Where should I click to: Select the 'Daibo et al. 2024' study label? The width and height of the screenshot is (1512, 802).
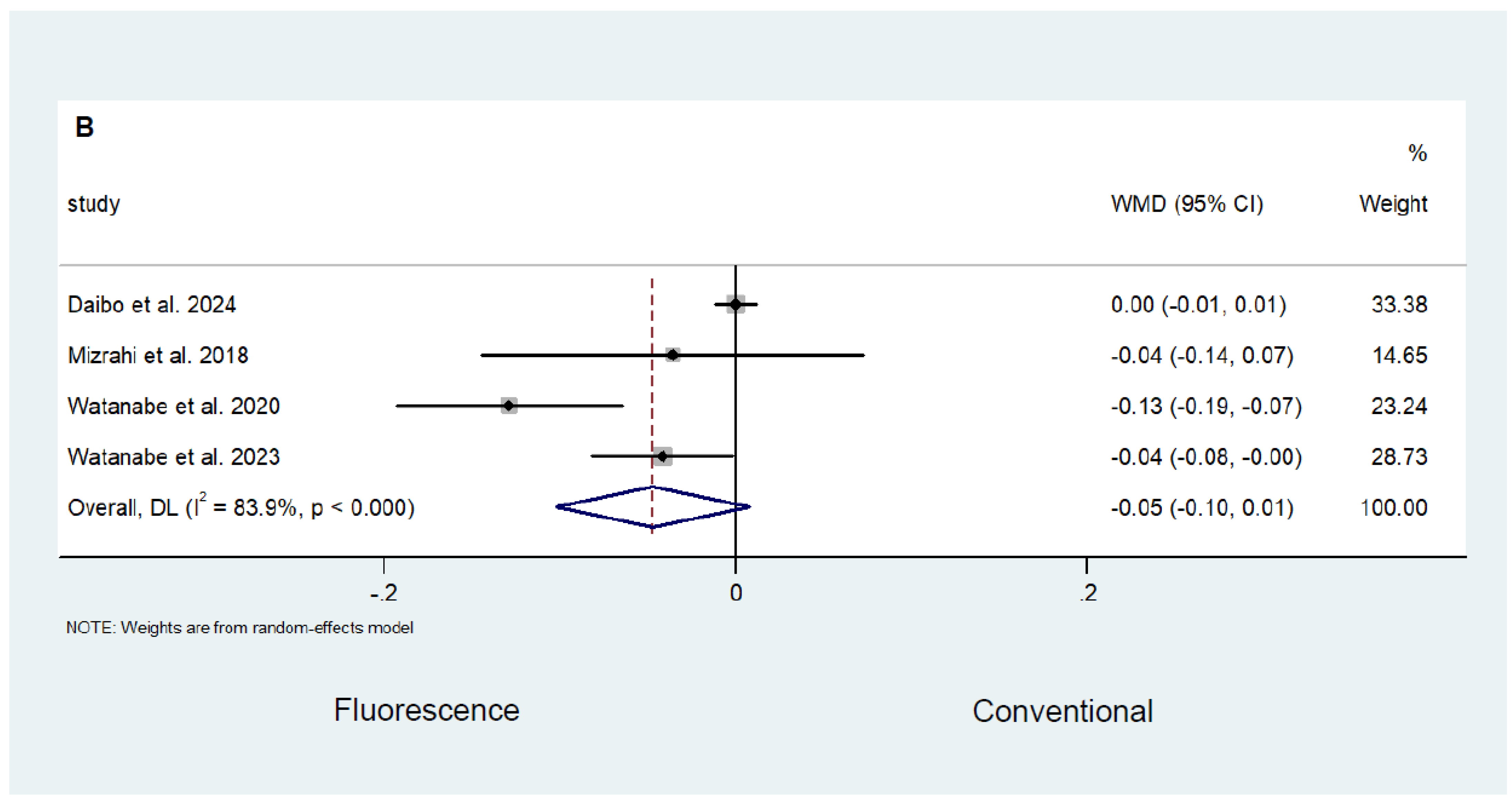click(x=151, y=305)
